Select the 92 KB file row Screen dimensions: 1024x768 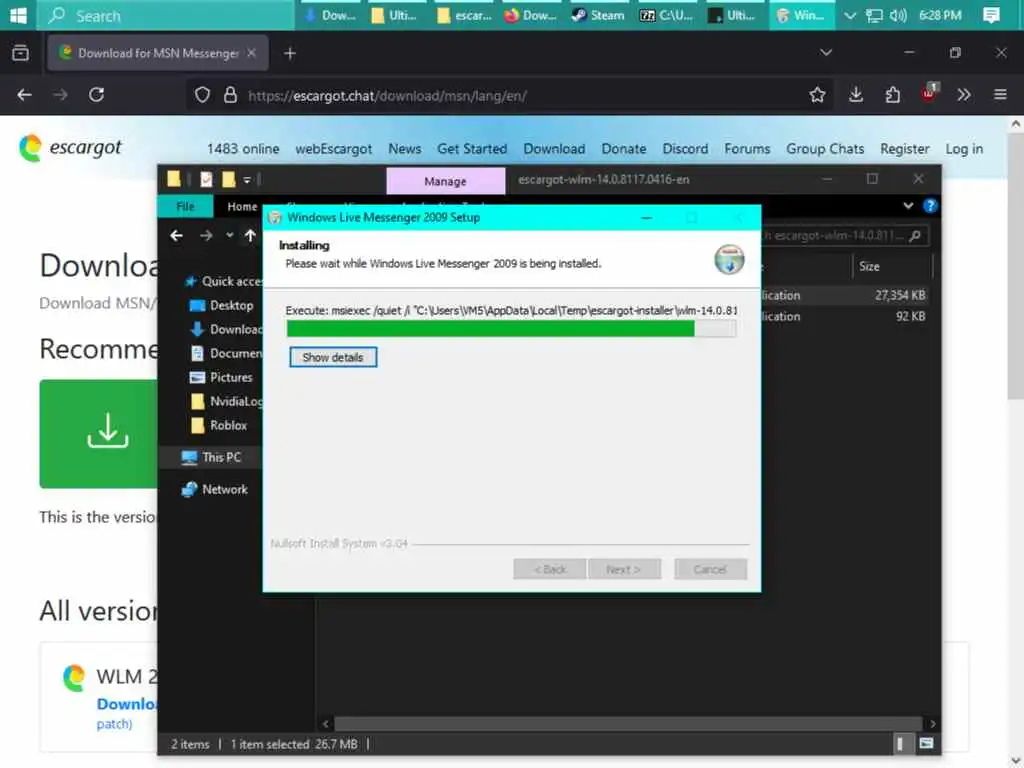(847, 316)
